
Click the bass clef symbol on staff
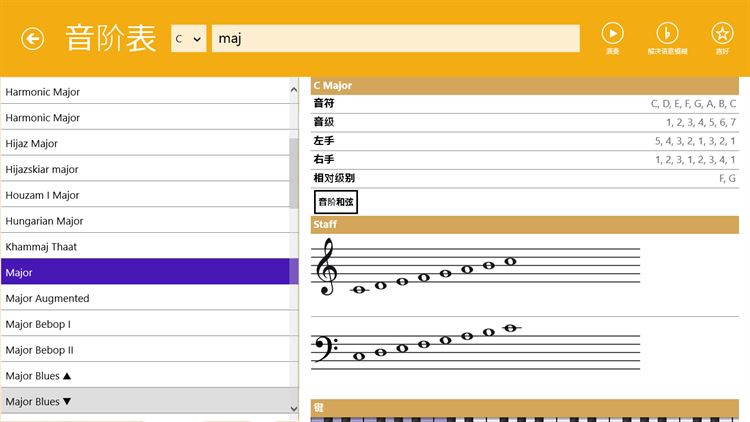326,349
